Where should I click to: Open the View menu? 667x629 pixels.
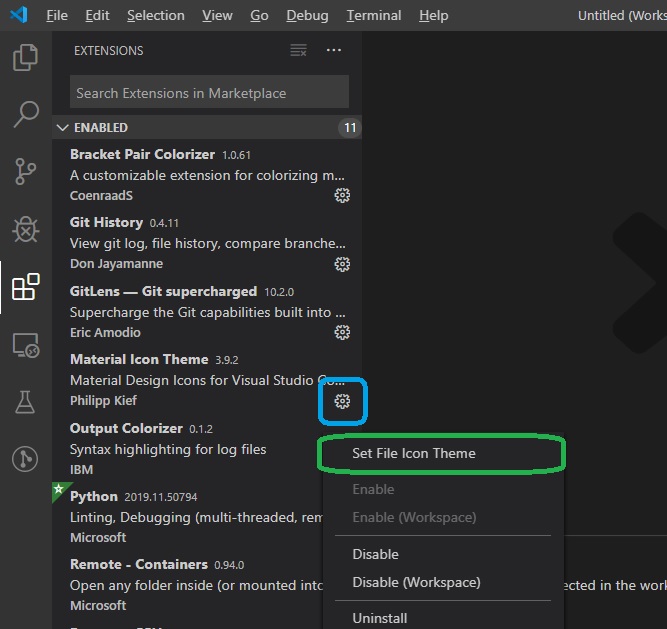click(217, 15)
